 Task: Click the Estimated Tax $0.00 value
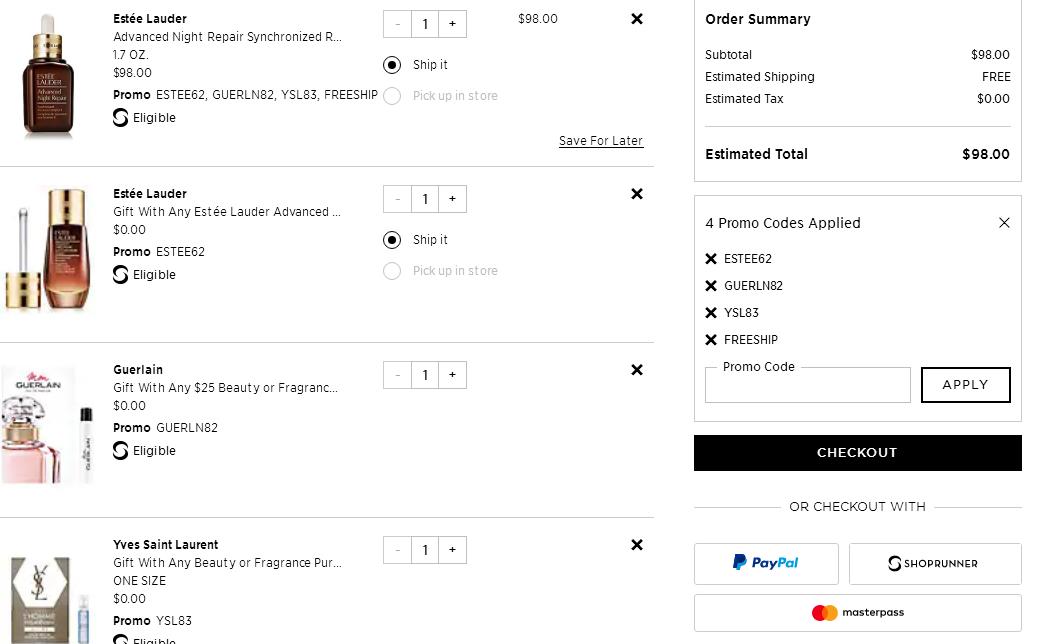(993, 98)
